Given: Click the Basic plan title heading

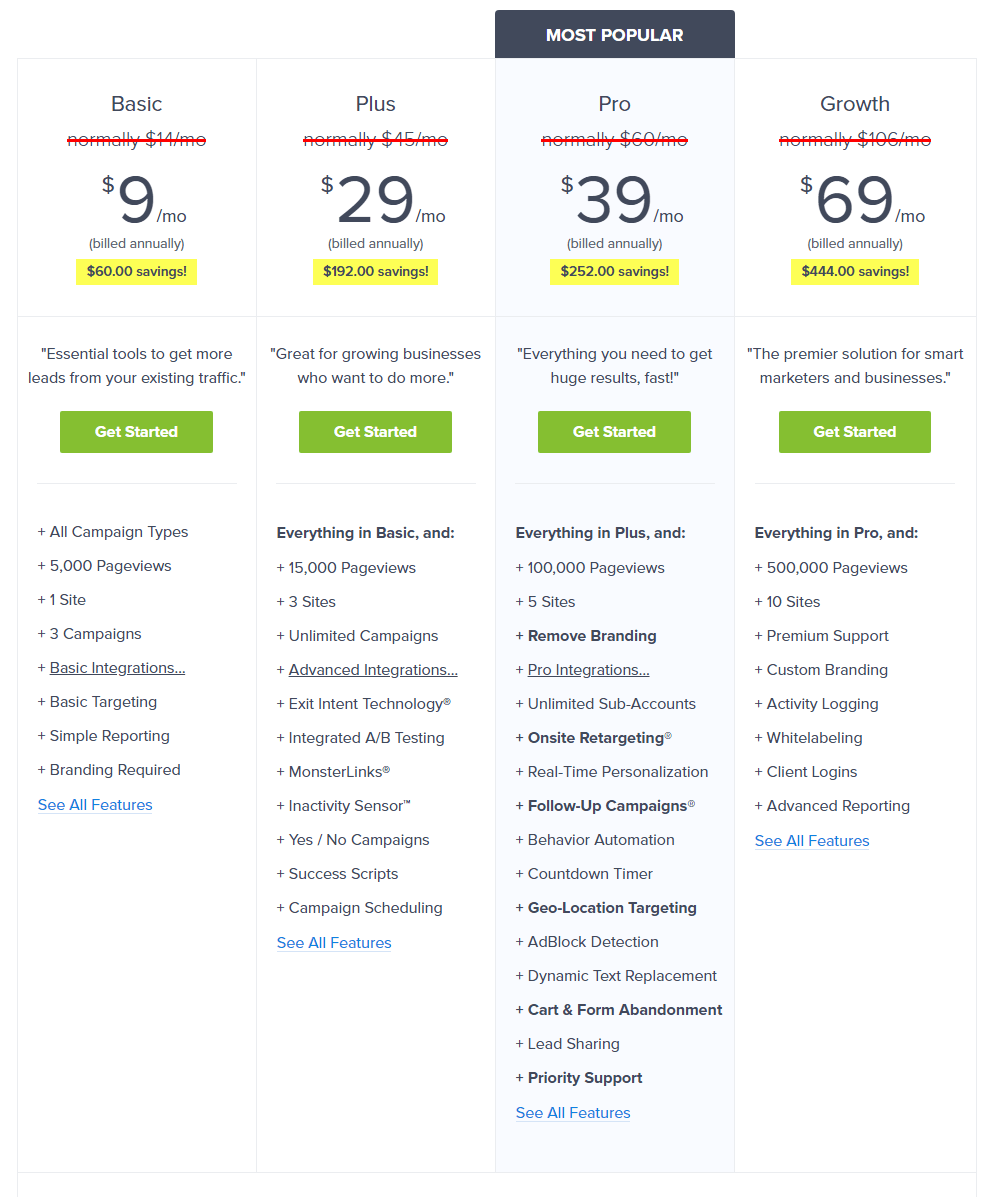Looking at the screenshot, I should [x=136, y=103].
